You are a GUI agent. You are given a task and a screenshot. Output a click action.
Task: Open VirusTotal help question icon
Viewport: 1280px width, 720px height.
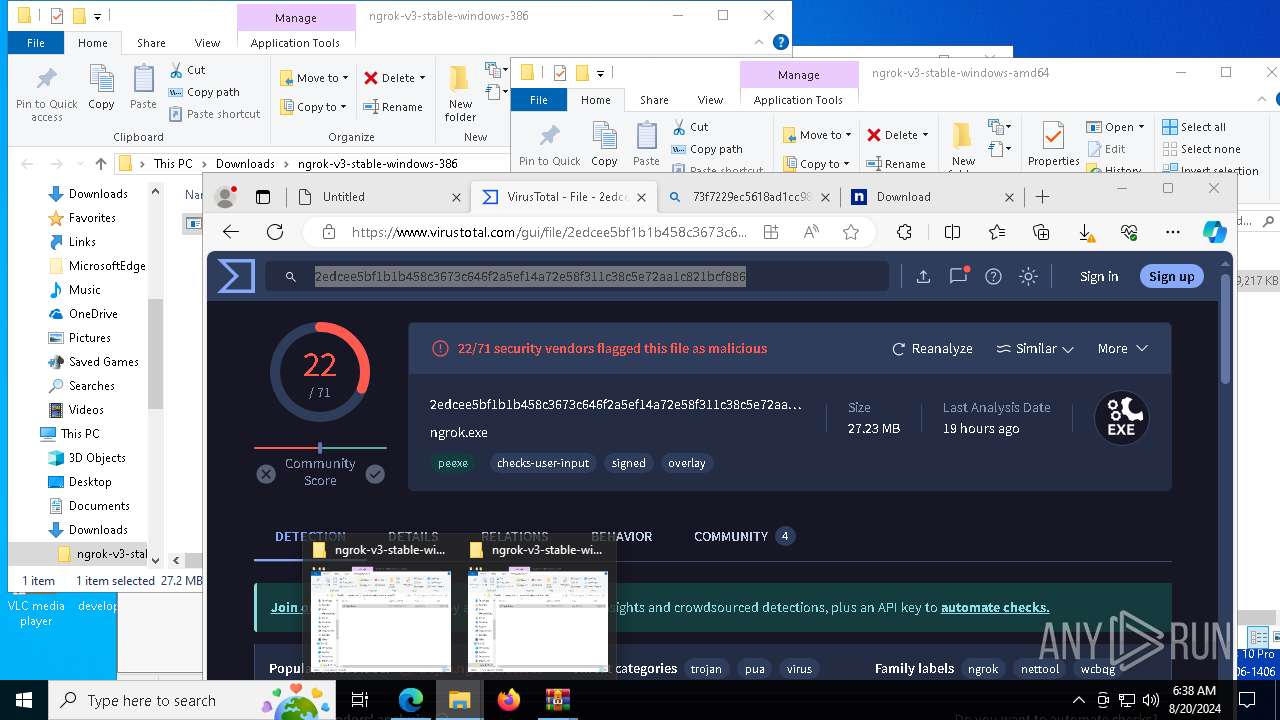point(993,277)
